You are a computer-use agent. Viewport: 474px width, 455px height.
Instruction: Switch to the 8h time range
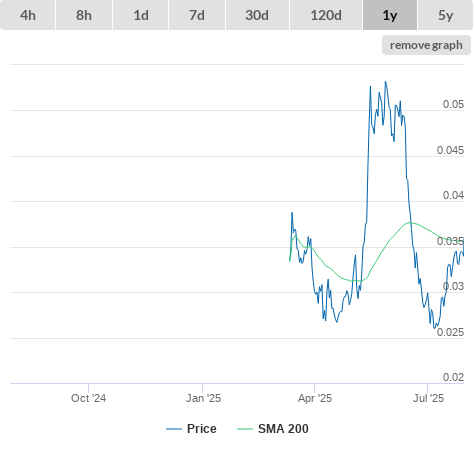84,15
